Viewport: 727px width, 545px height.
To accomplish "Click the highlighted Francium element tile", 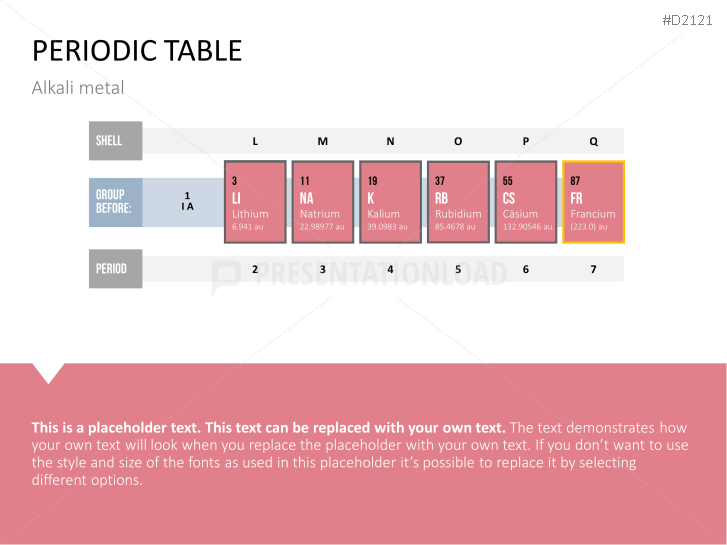I will [x=594, y=202].
